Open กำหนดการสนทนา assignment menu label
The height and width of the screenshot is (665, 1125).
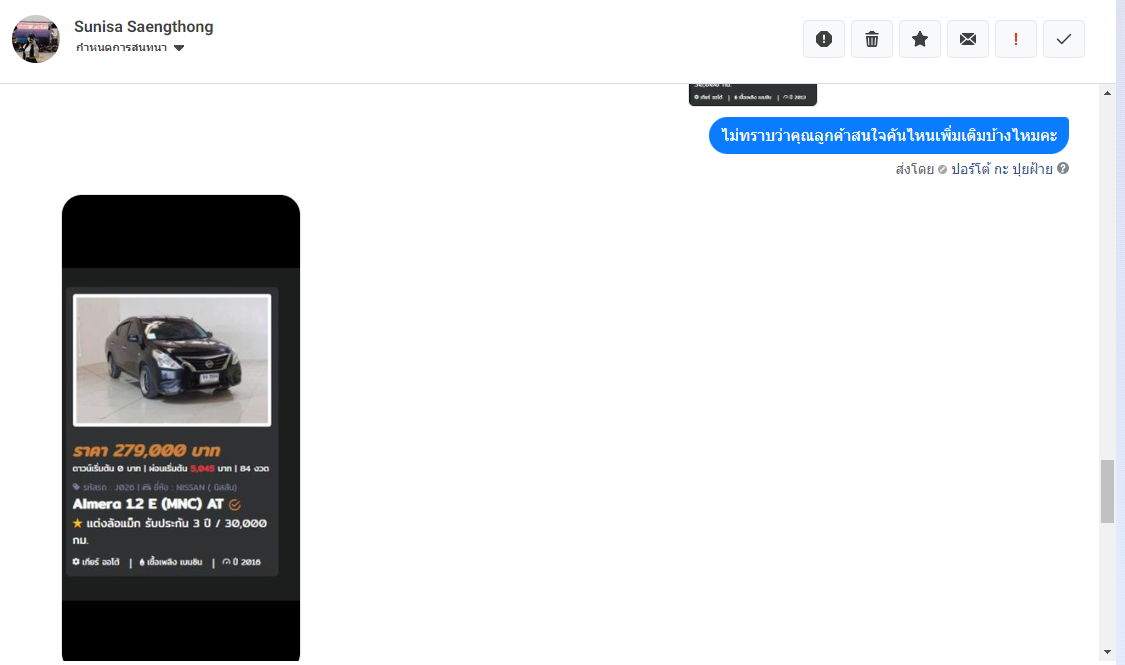[121, 47]
